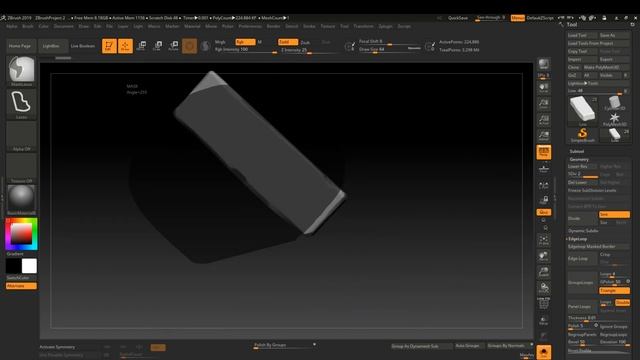Collapse the Geometry section
This screenshot has height=360, width=640.
pyautogui.click(x=579, y=159)
